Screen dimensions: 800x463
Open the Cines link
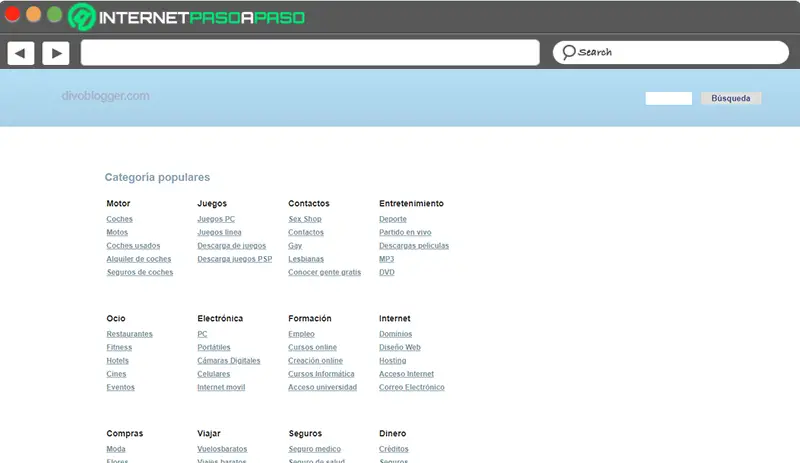pos(116,374)
